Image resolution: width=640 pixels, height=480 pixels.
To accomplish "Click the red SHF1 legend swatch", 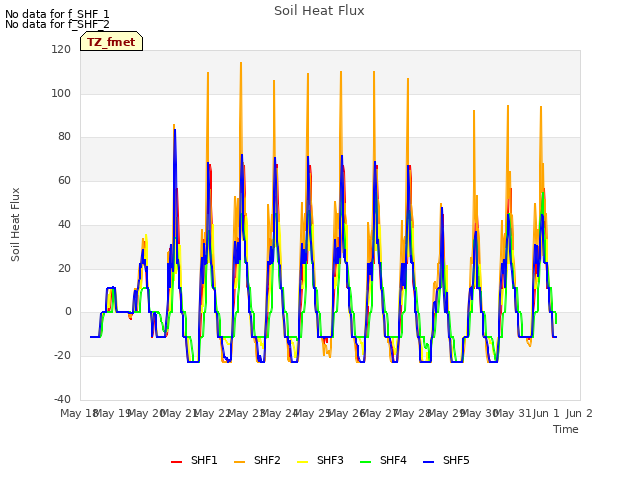I will tap(176, 462).
